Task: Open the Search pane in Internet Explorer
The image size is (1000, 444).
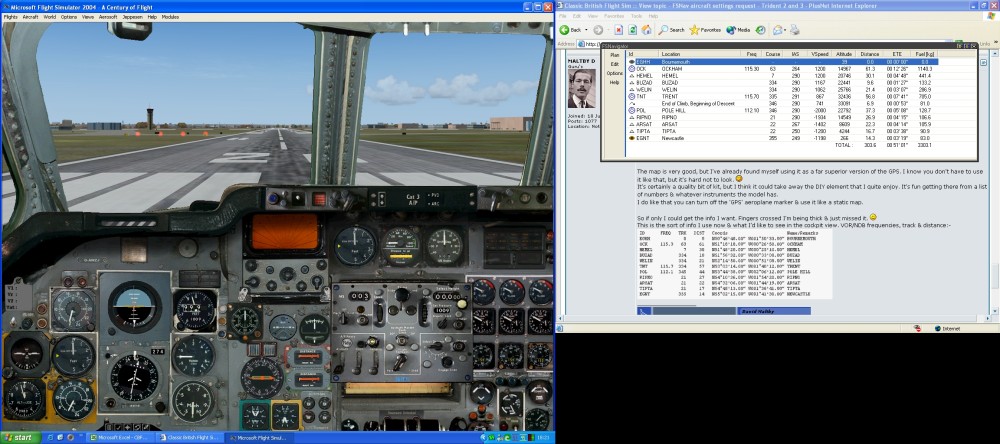Action: pos(672,30)
